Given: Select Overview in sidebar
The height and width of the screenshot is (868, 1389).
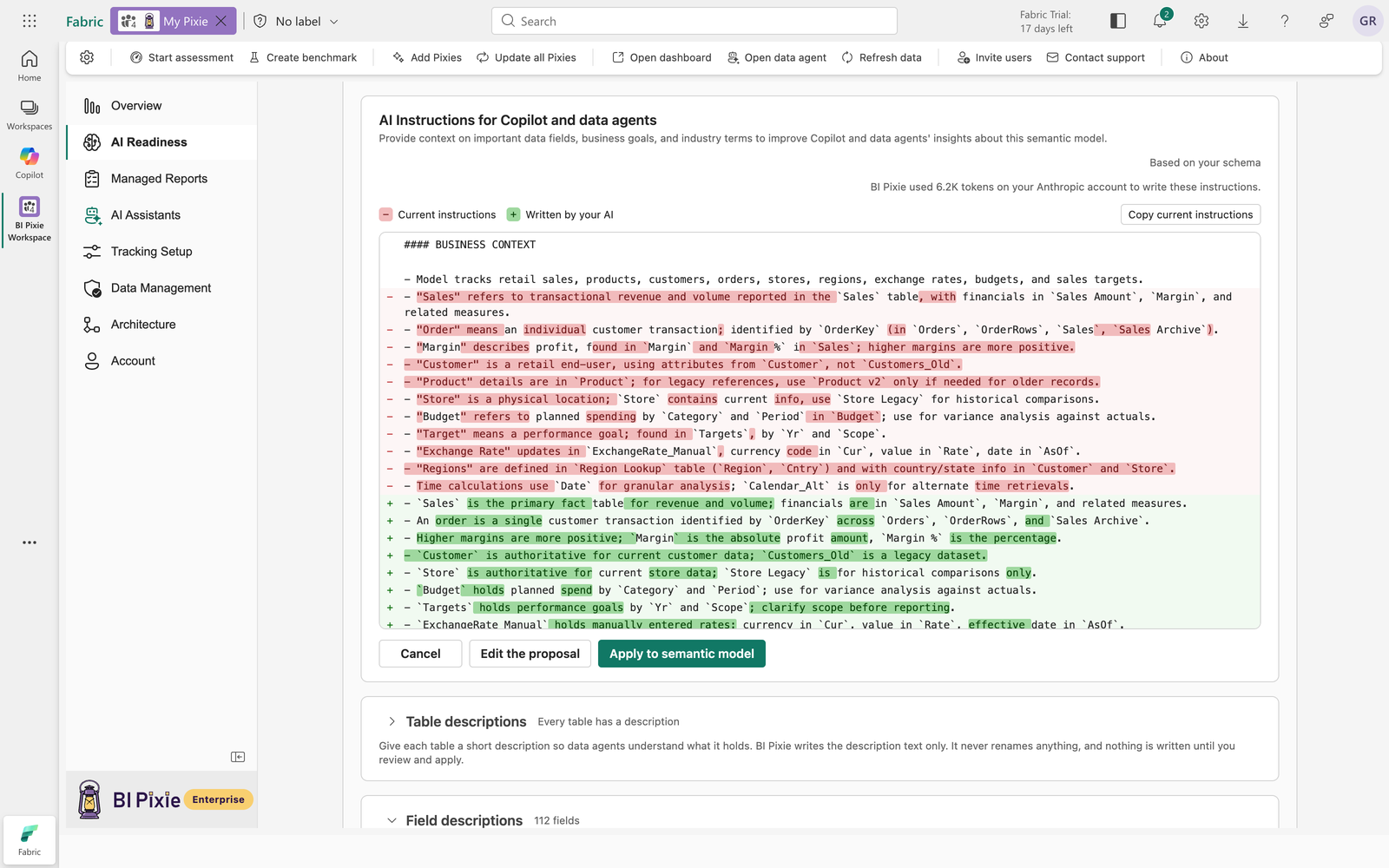Looking at the screenshot, I should coord(161,106).
